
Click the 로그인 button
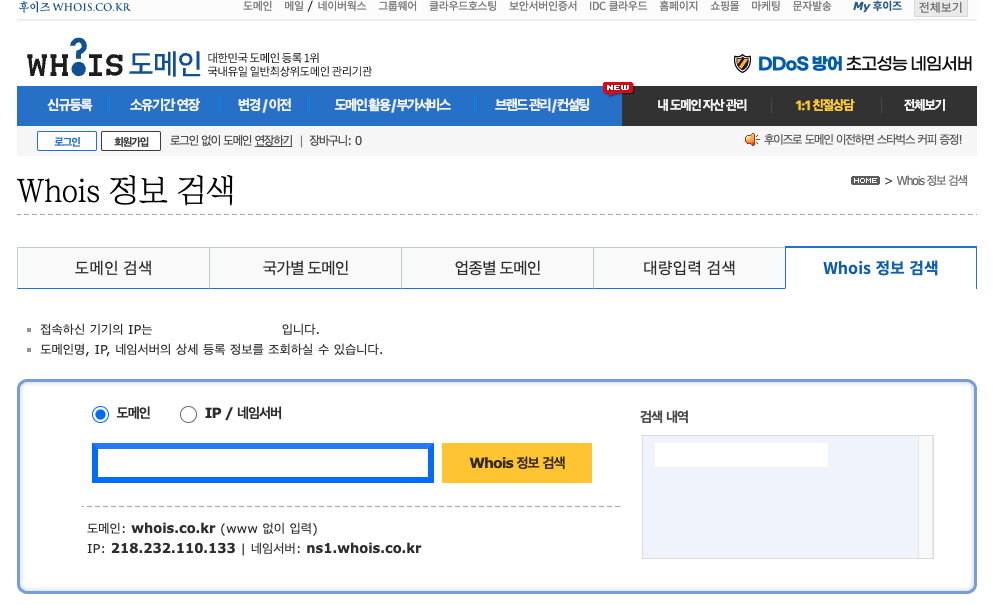pos(67,141)
